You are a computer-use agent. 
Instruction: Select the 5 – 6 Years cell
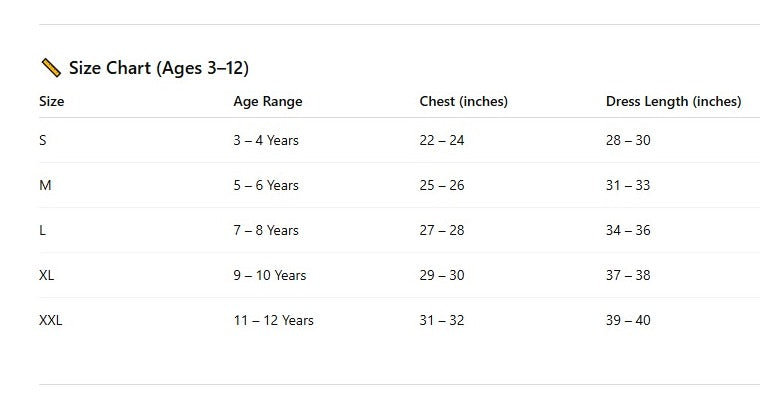point(266,185)
